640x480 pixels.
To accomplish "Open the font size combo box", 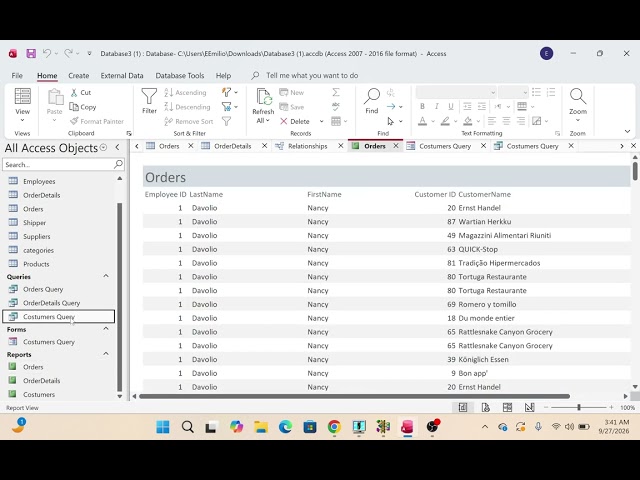I will coord(513,93).
